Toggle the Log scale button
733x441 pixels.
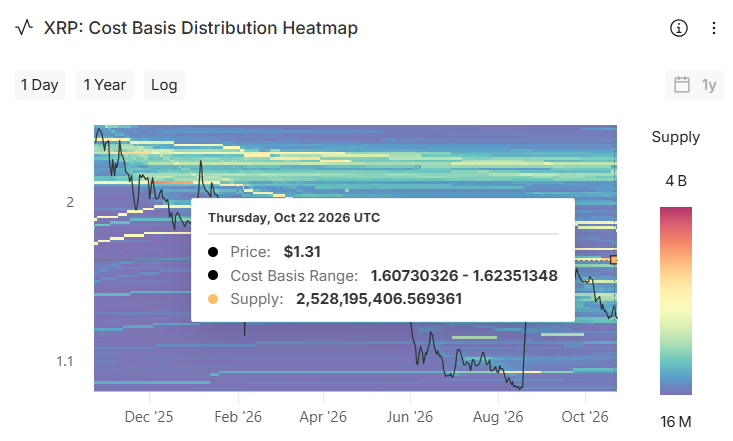pos(164,85)
